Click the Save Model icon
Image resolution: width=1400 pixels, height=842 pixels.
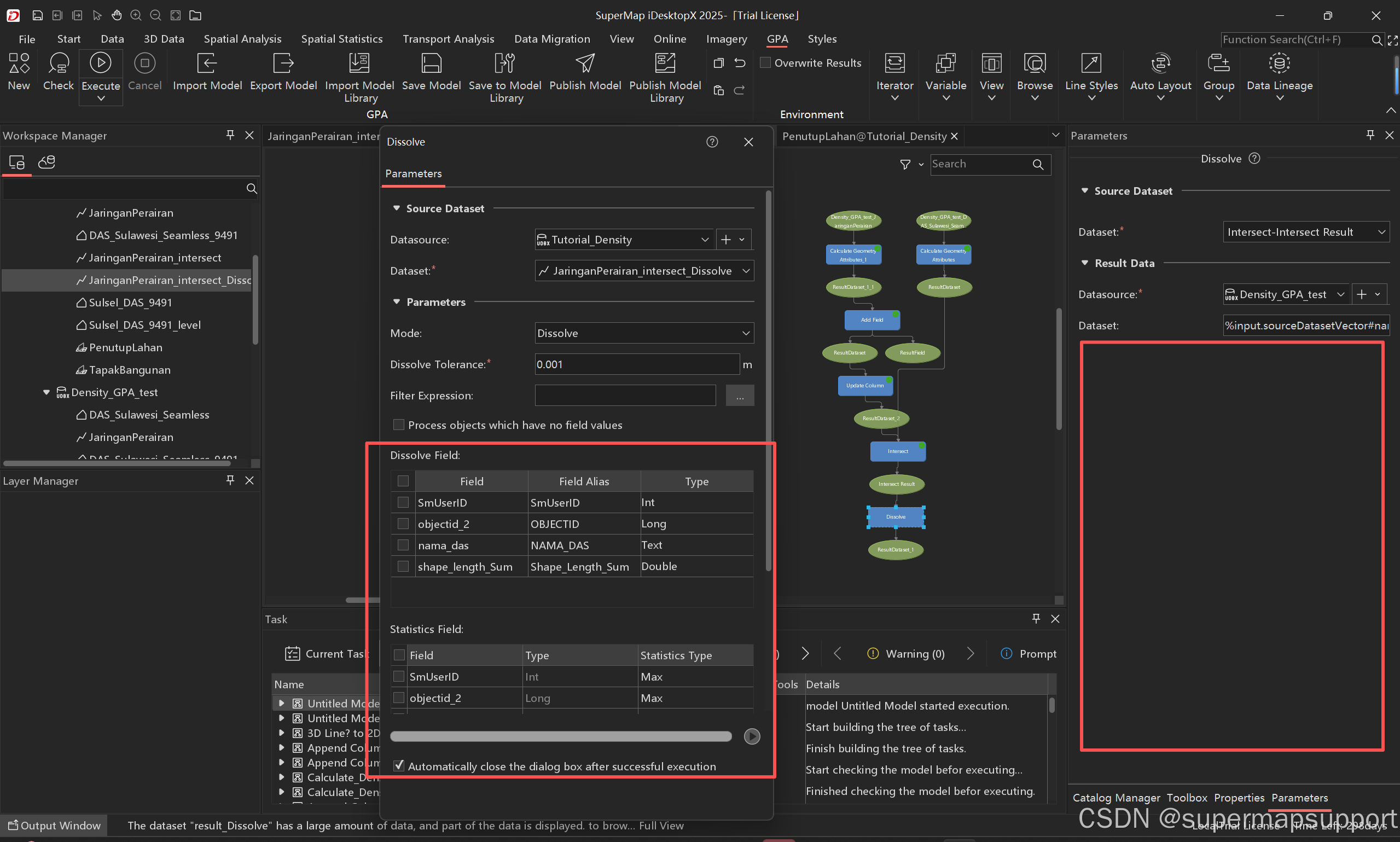click(431, 63)
